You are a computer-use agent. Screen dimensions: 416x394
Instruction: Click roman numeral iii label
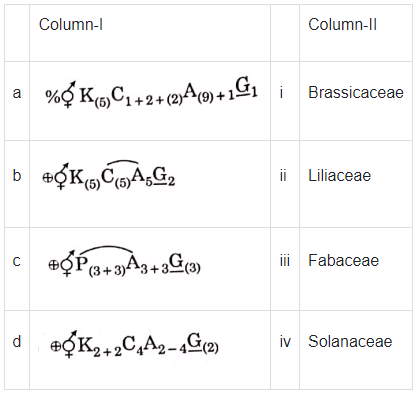click(x=285, y=260)
